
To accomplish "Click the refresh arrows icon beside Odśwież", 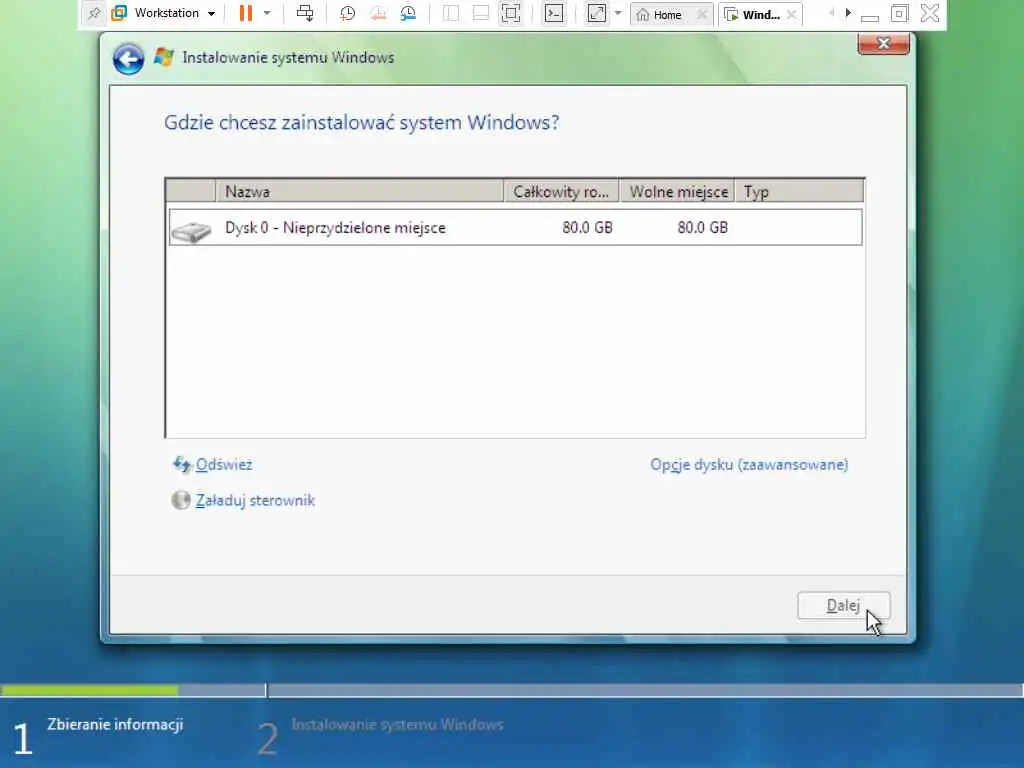I will tap(182, 464).
